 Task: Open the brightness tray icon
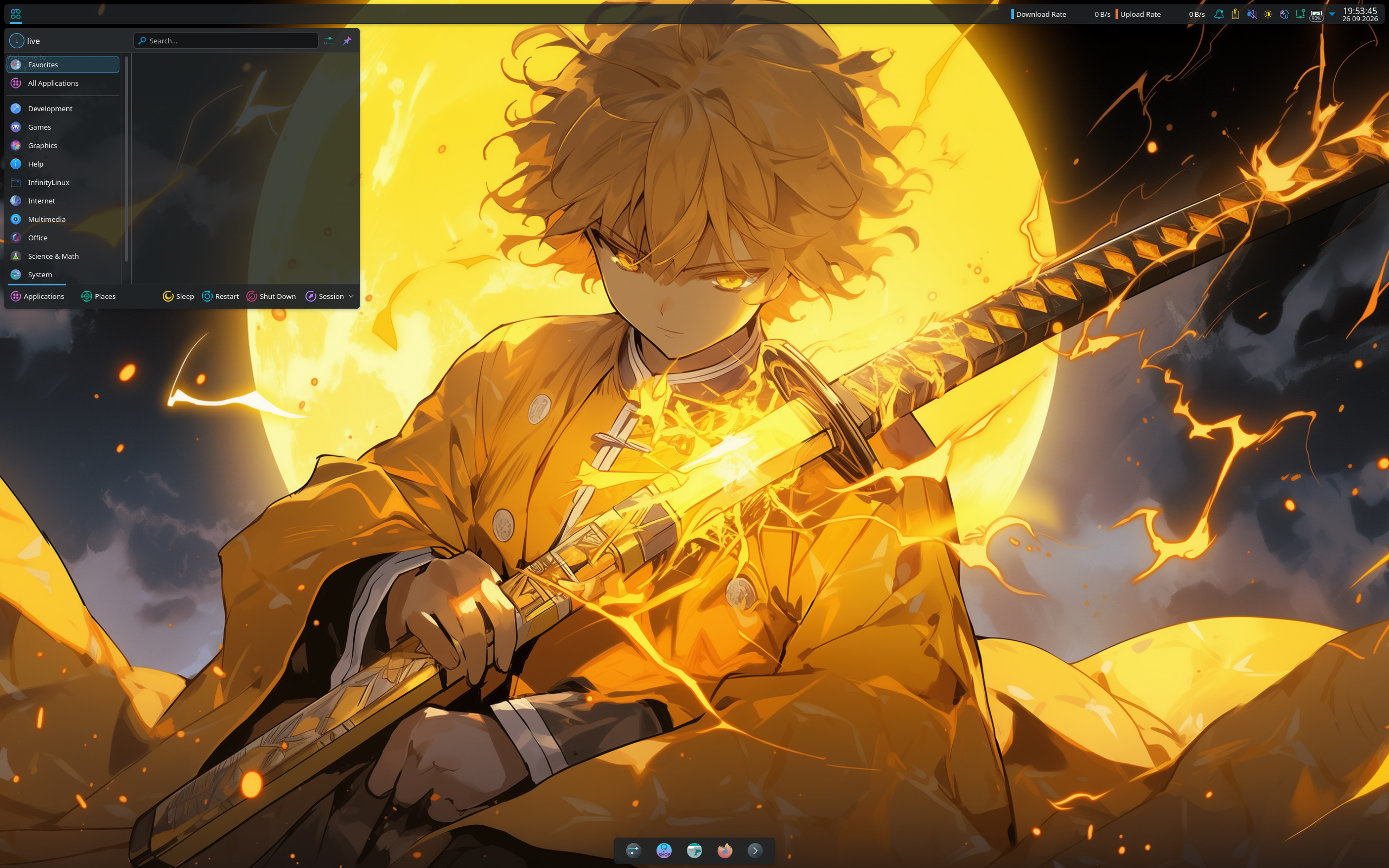coord(1268,14)
